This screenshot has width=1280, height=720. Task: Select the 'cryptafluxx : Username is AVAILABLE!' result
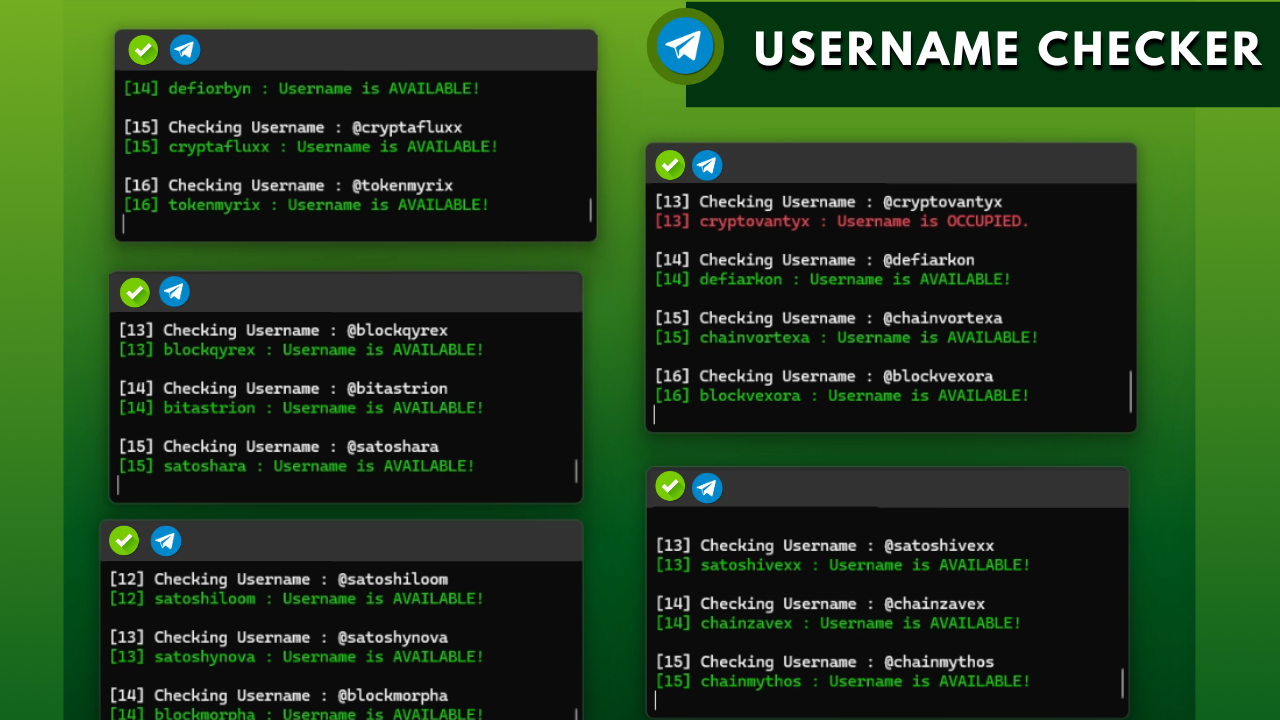point(311,147)
